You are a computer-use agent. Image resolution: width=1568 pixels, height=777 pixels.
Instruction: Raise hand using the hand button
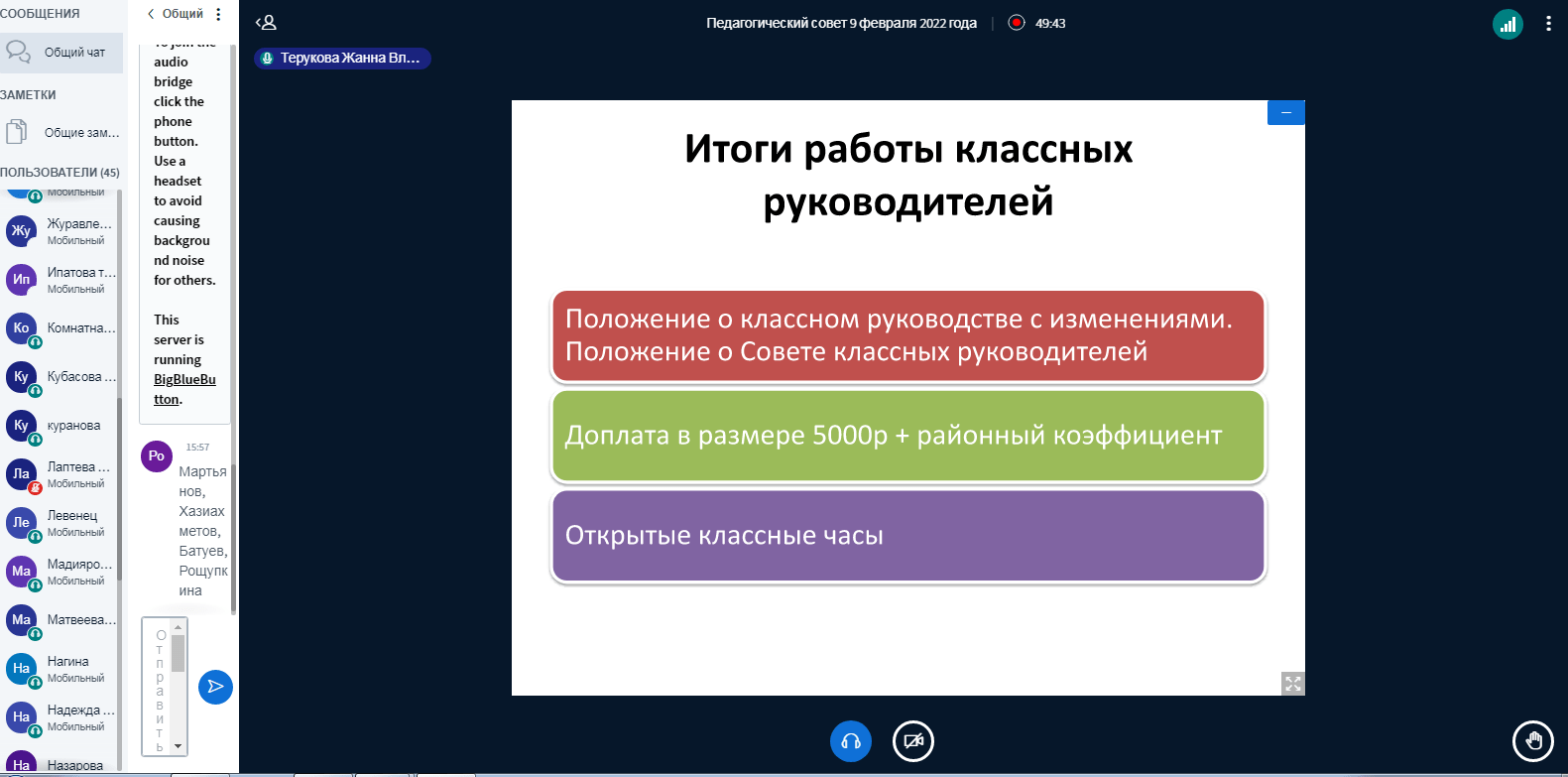point(1533,740)
